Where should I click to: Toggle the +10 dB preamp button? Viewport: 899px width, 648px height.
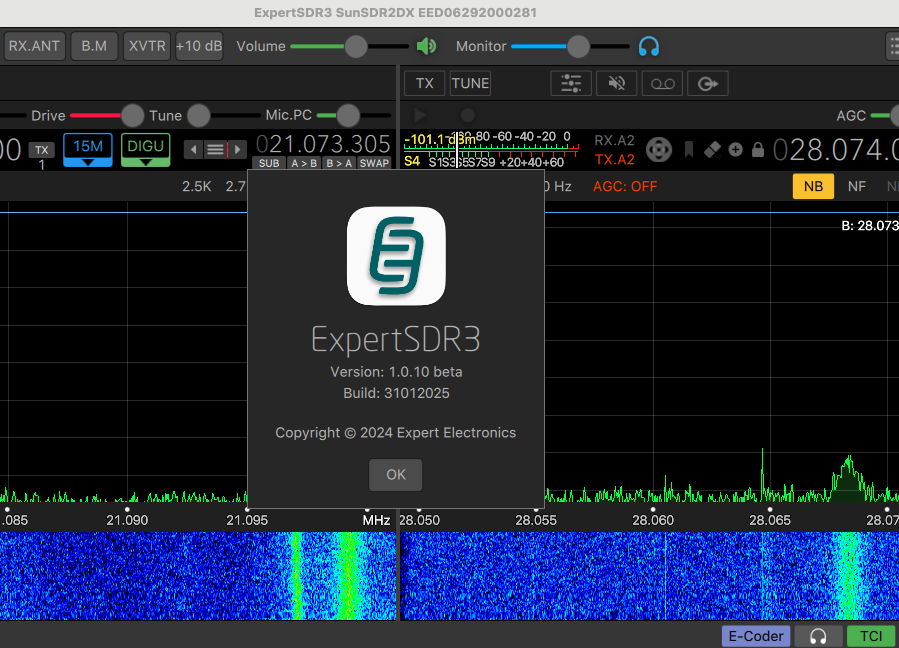point(199,46)
